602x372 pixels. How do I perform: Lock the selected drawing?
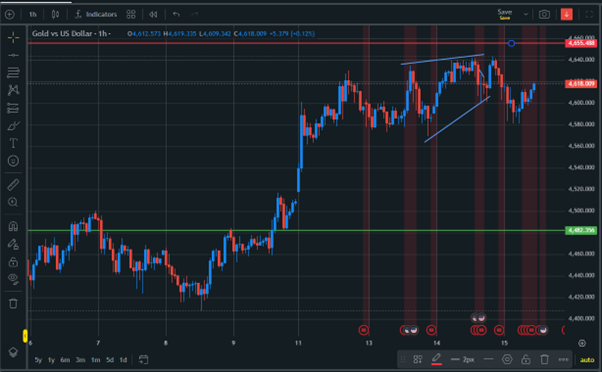(x=526, y=360)
